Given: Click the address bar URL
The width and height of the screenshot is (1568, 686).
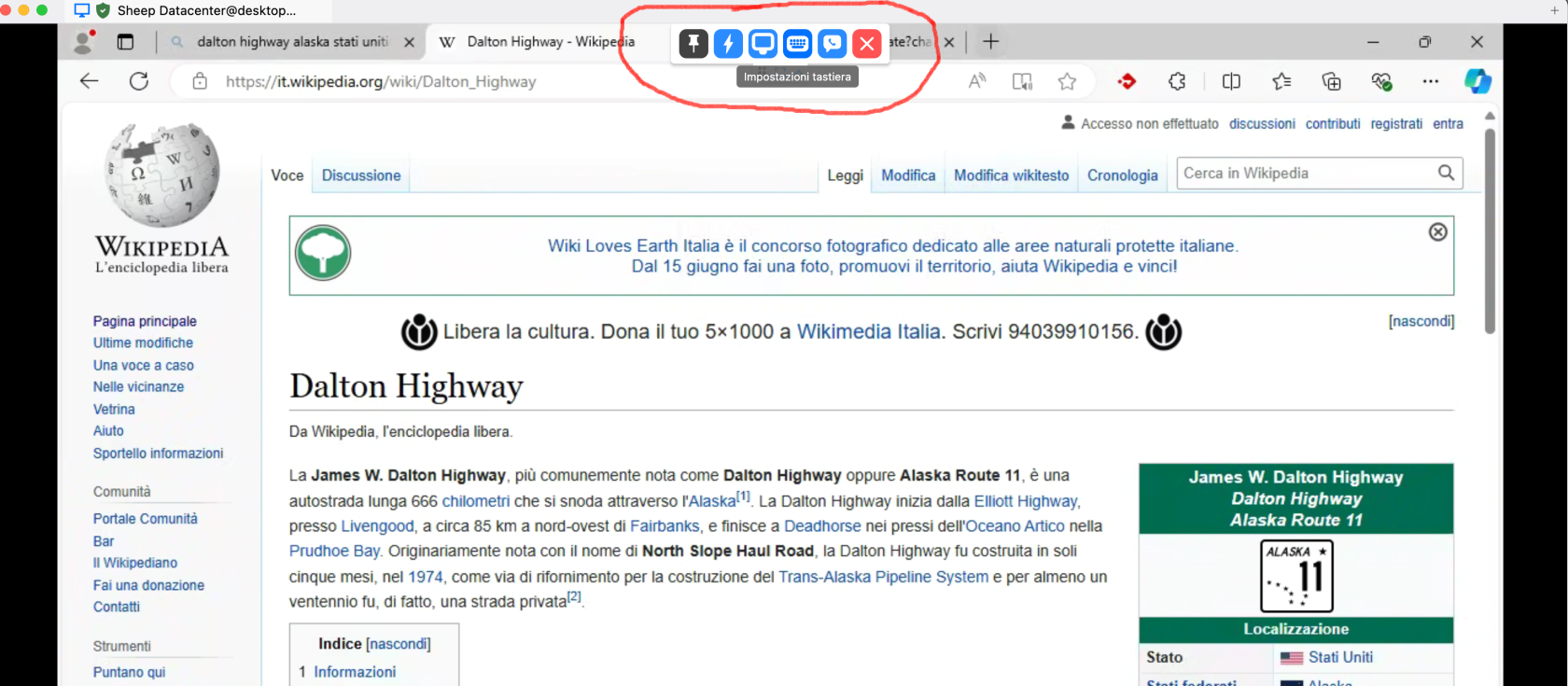Looking at the screenshot, I should pos(381,81).
